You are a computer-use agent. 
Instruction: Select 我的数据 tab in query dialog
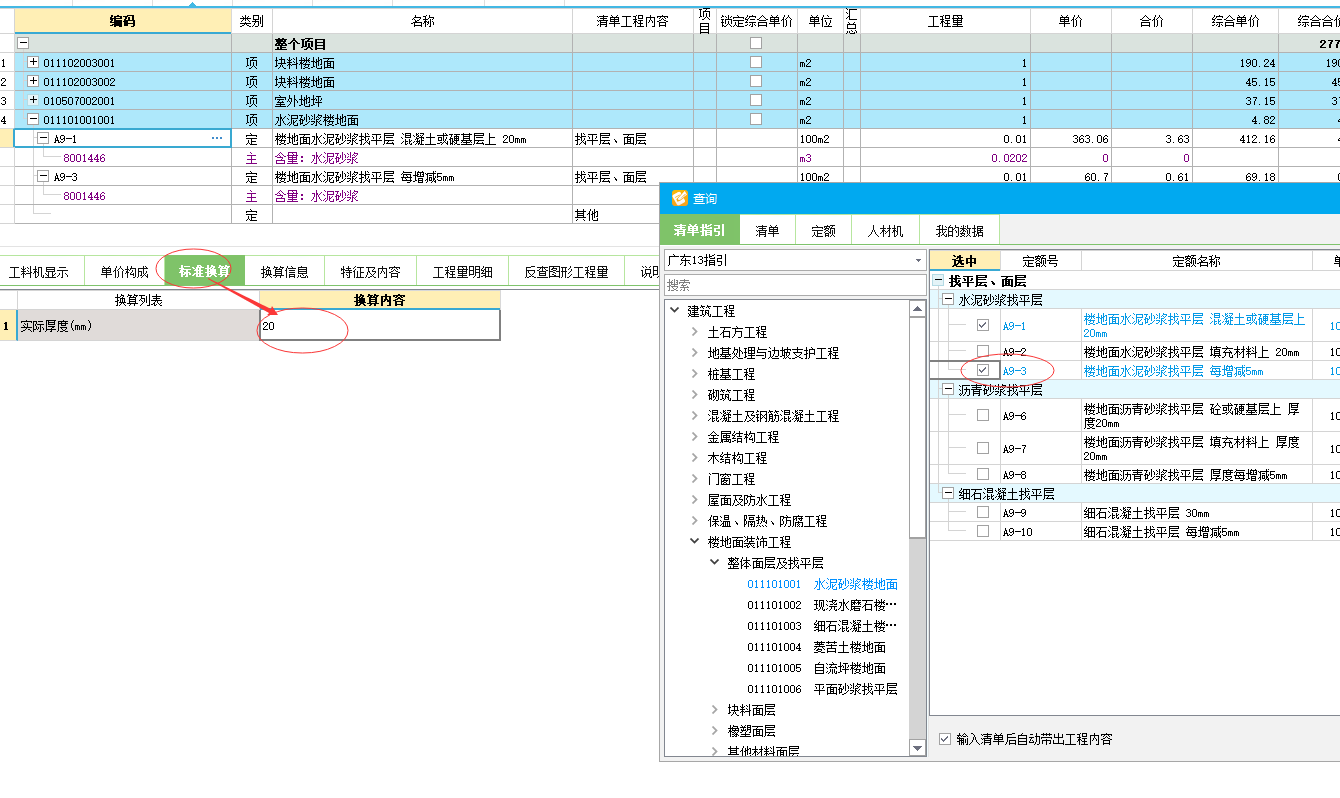[959, 231]
